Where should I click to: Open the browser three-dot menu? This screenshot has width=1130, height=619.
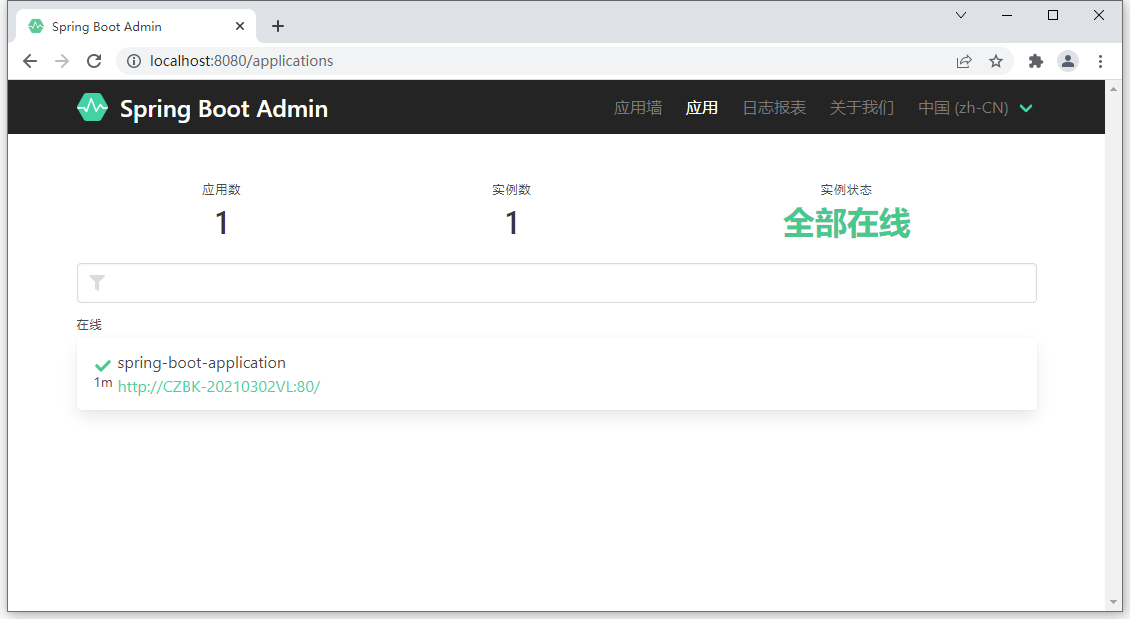coord(1101,61)
